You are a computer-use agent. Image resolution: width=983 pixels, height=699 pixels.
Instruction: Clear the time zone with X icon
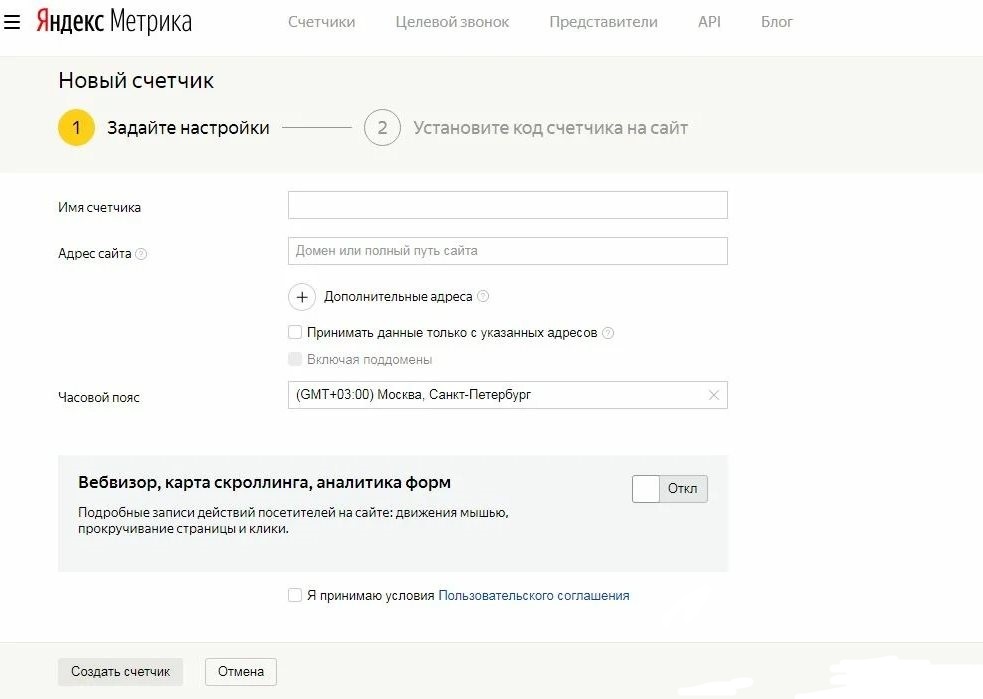click(x=713, y=395)
